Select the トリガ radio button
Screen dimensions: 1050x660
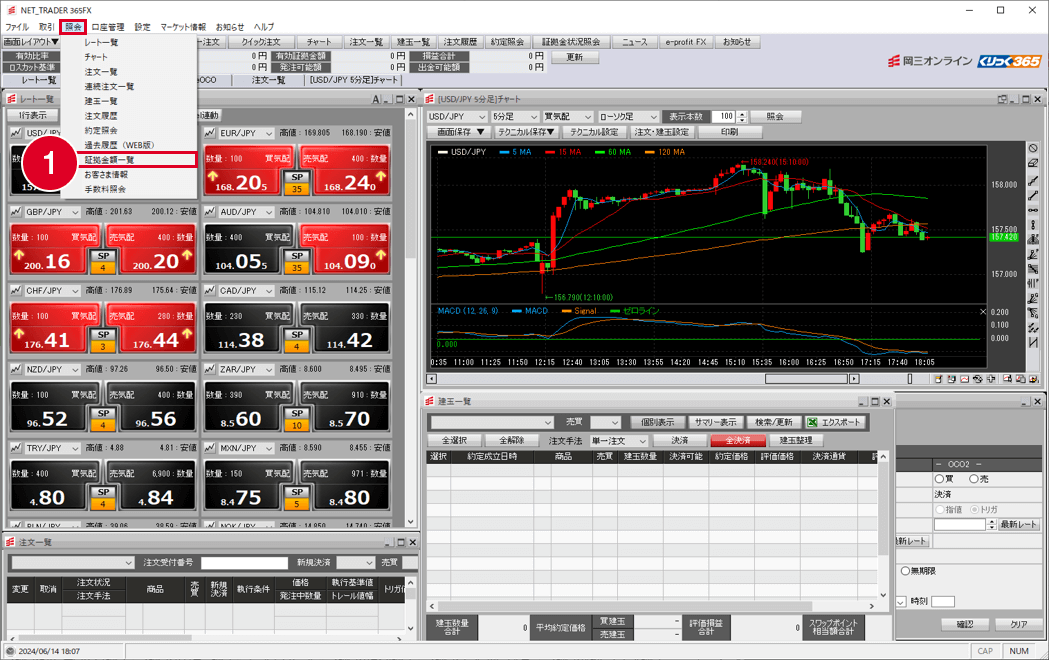coord(974,509)
